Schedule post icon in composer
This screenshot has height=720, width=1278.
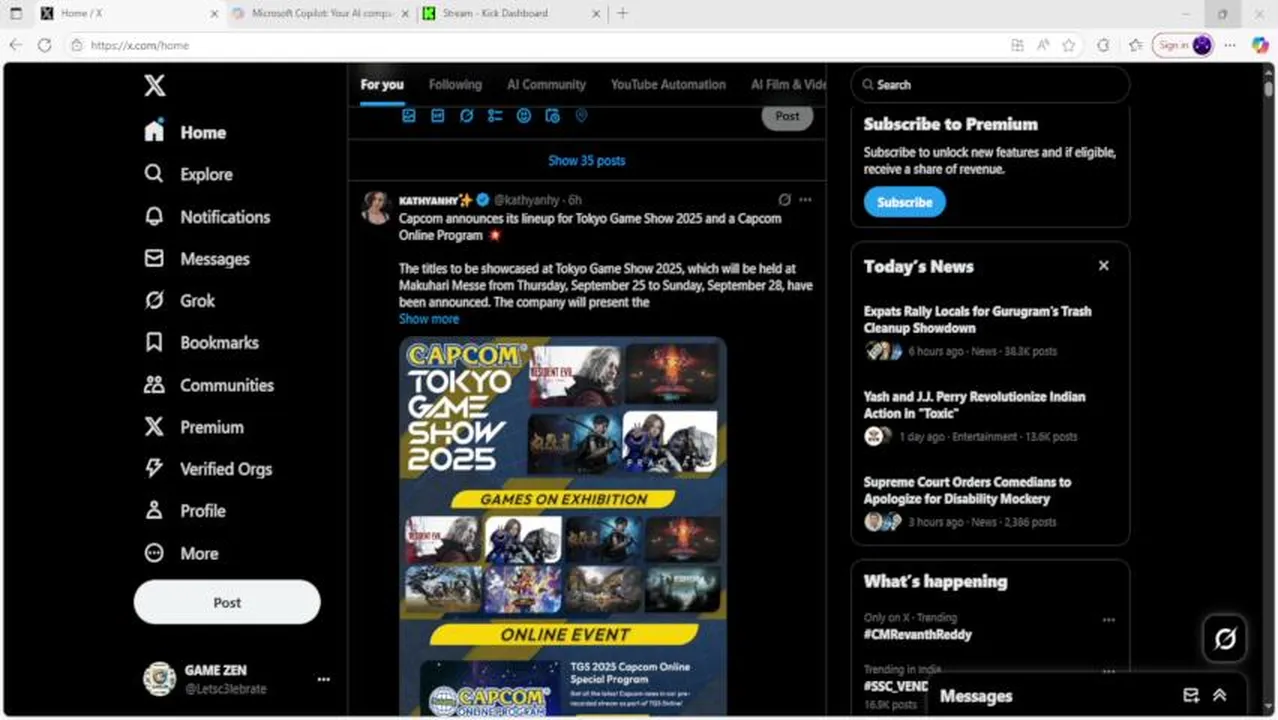pos(552,116)
